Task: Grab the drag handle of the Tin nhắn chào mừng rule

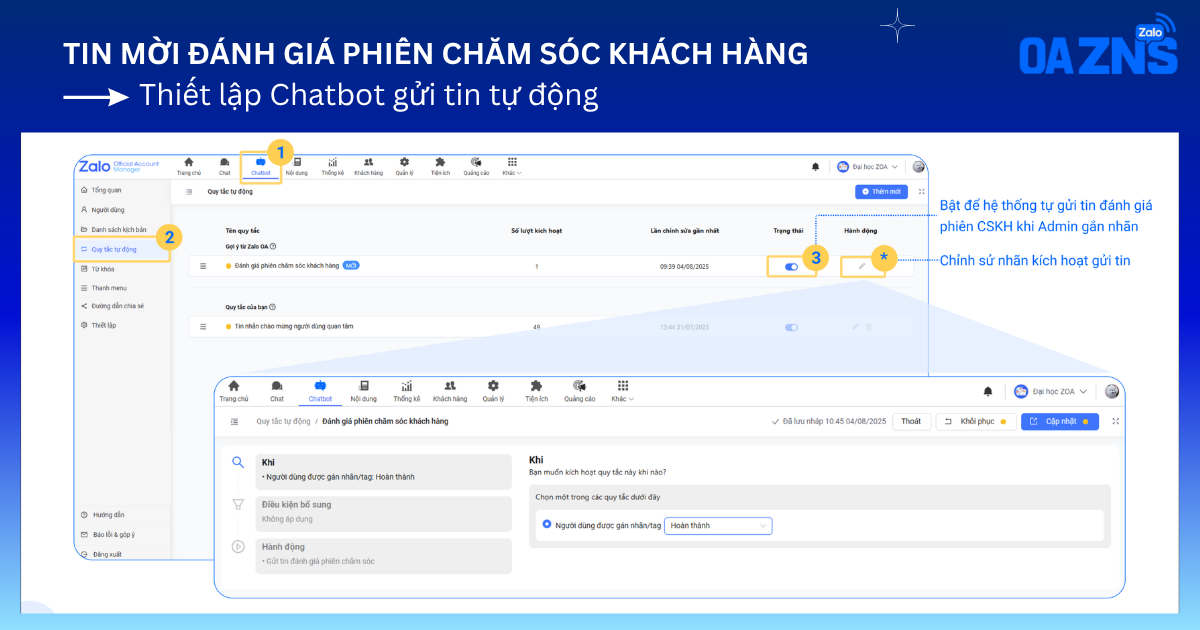Action: pyautogui.click(x=203, y=327)
